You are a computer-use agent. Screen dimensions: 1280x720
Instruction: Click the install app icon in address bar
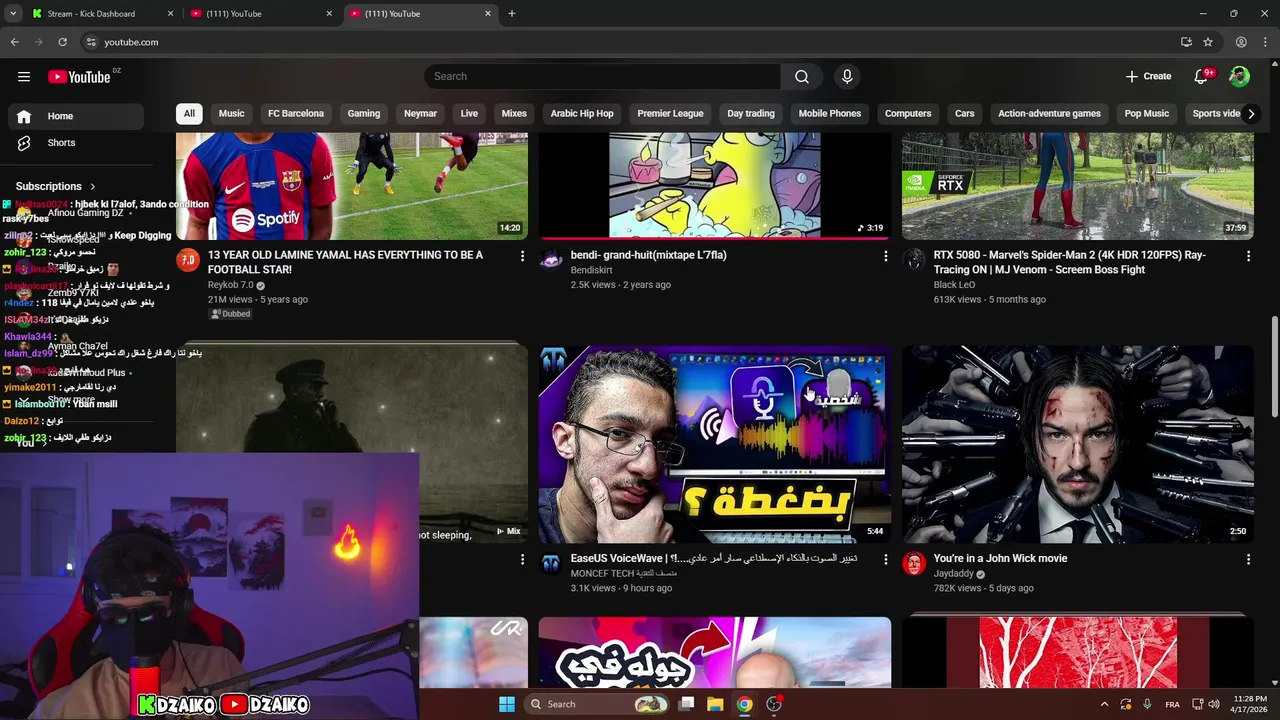click(1186, 42)
